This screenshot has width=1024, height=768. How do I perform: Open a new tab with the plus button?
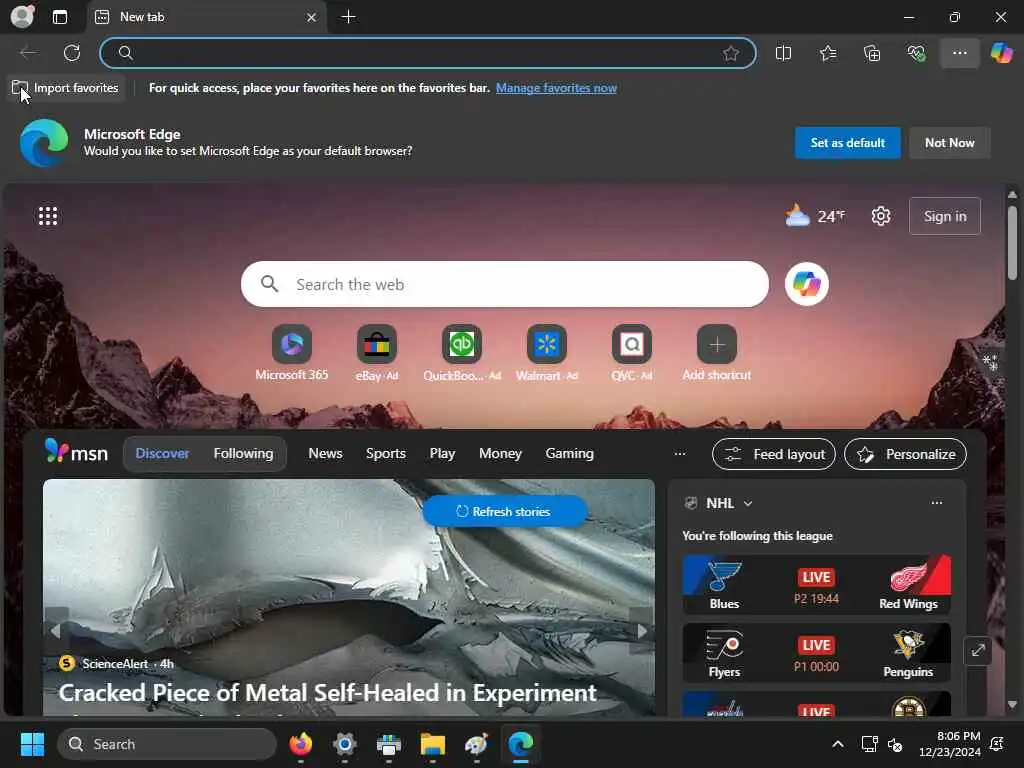(x=349, y=17)
